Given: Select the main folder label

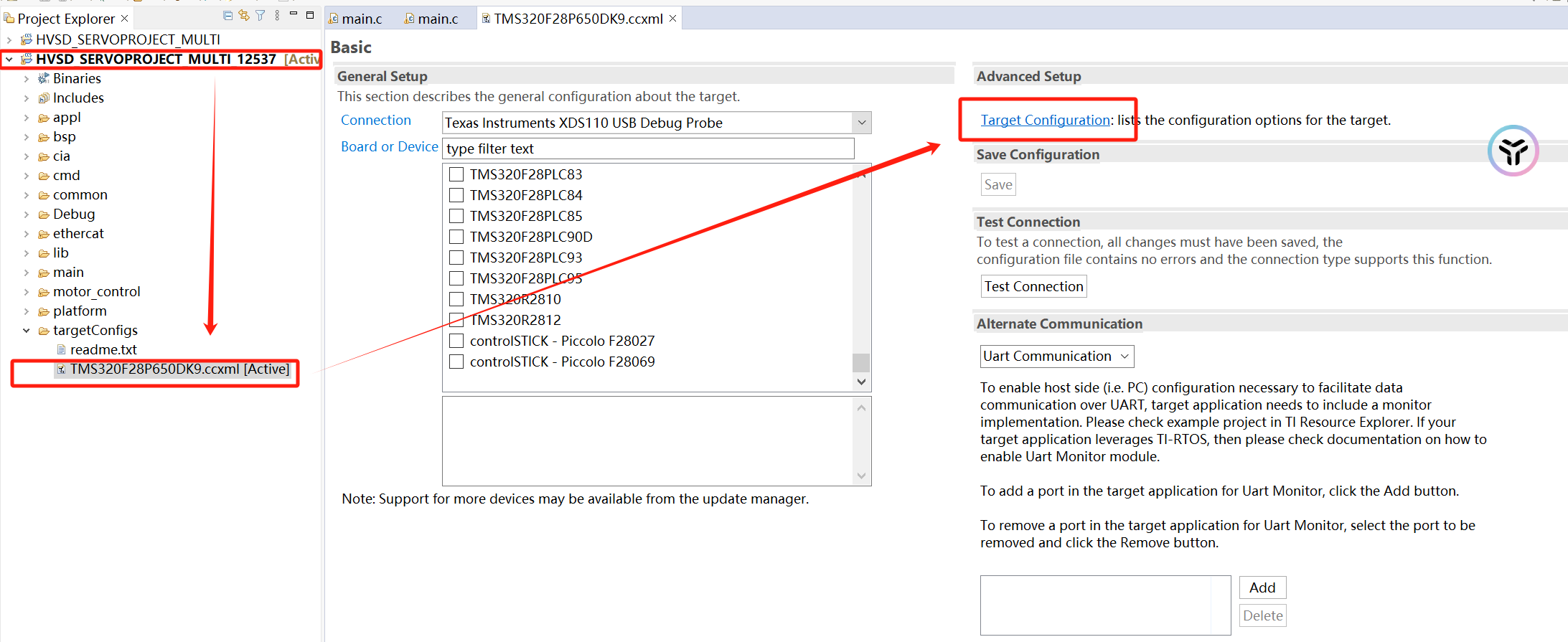Looking at the screenshot, I should 68,272.
